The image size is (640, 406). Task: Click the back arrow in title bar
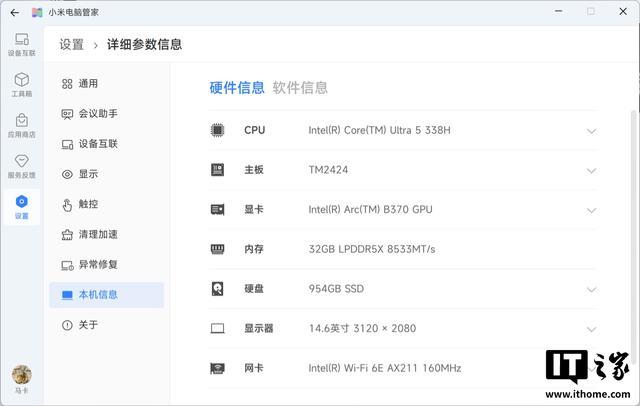pyautogui.click(x=14, y=12)
